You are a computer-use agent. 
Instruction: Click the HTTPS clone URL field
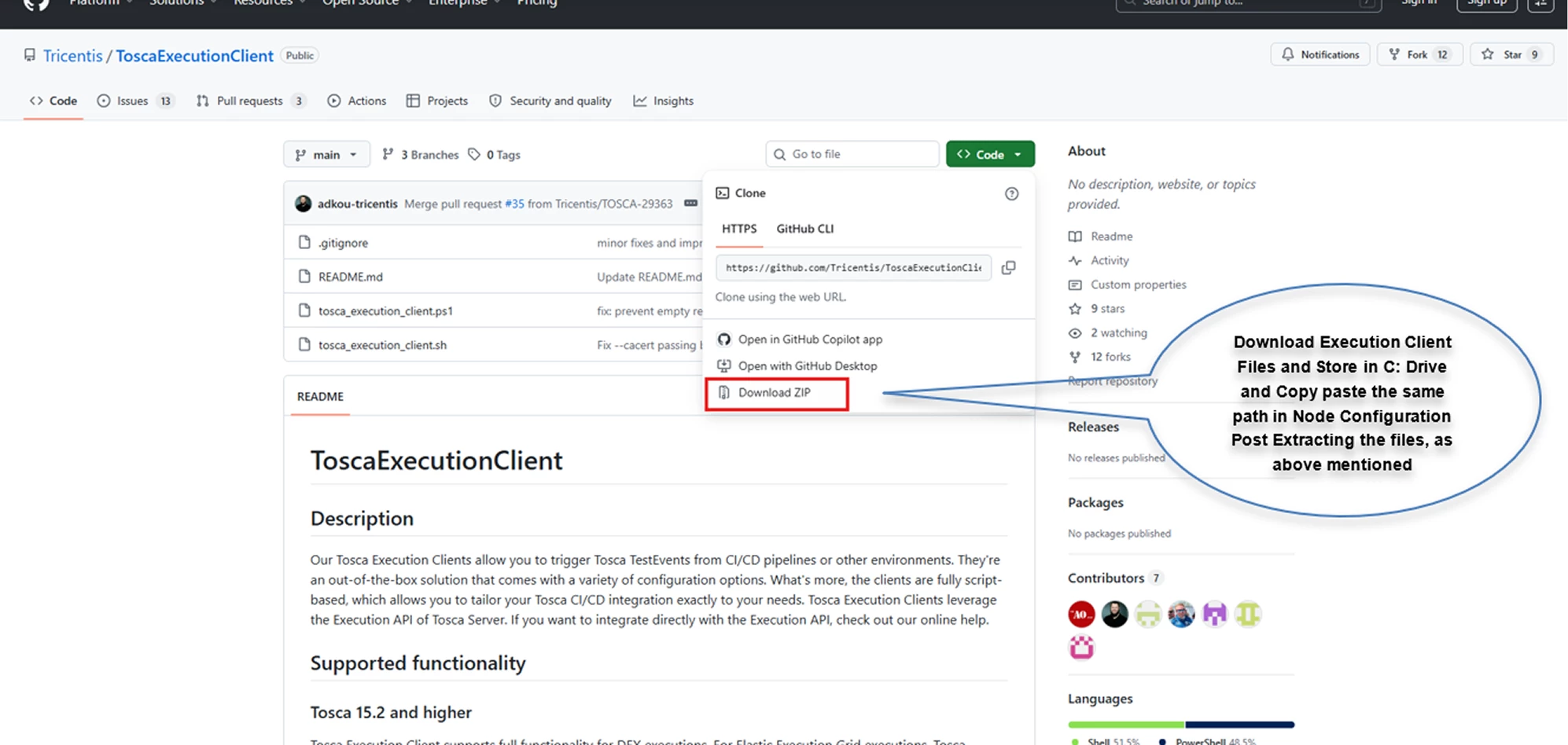coord(853,268)
